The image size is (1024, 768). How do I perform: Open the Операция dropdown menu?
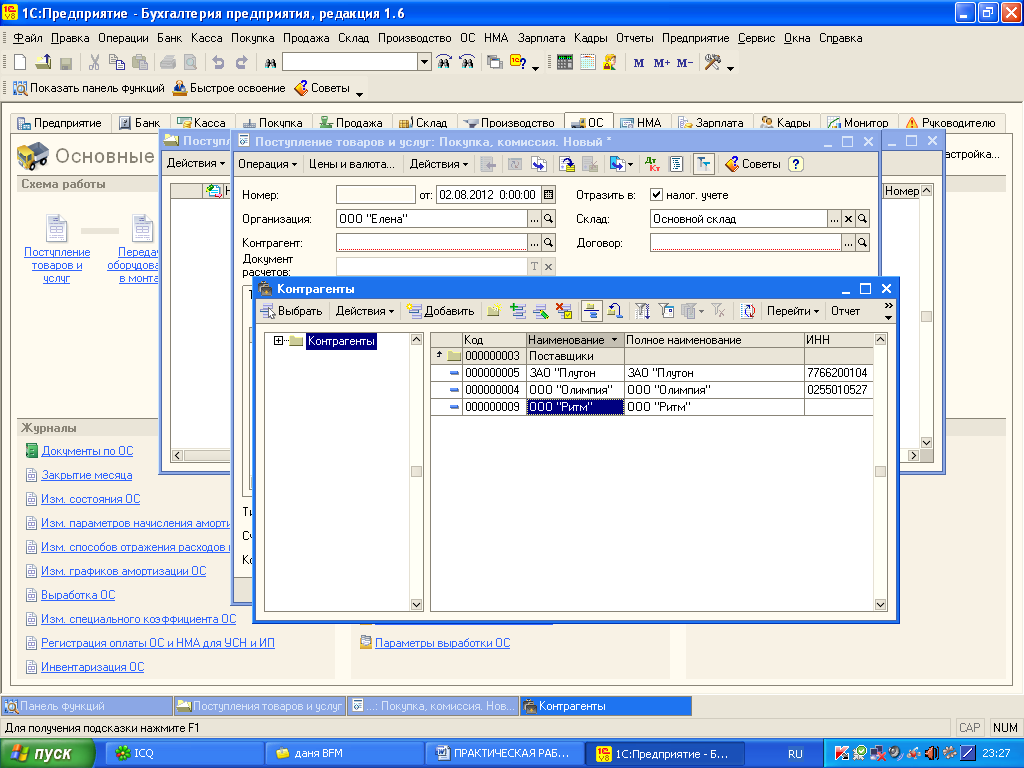tap(267, 164)
